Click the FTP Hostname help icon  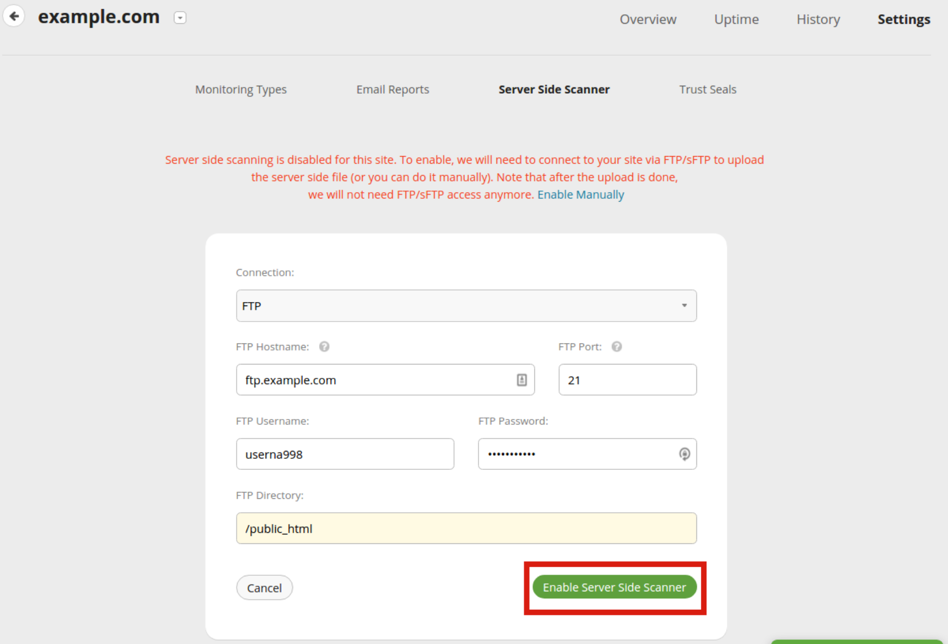coord(324,347)
